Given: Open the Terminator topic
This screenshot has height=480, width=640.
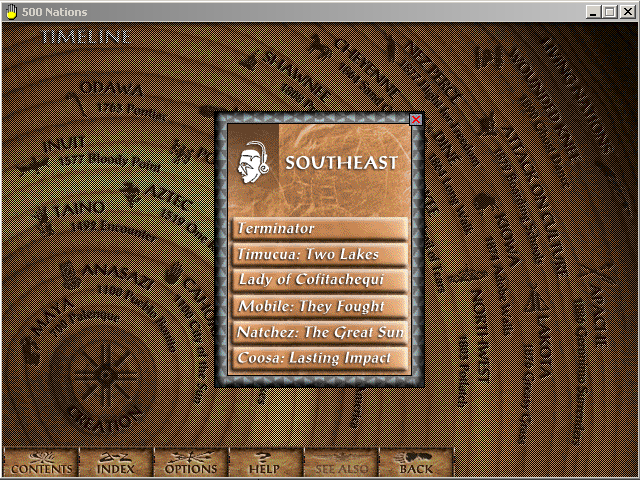Looking at the screenshot, I should pyautogui.click(x=320, y=229).
